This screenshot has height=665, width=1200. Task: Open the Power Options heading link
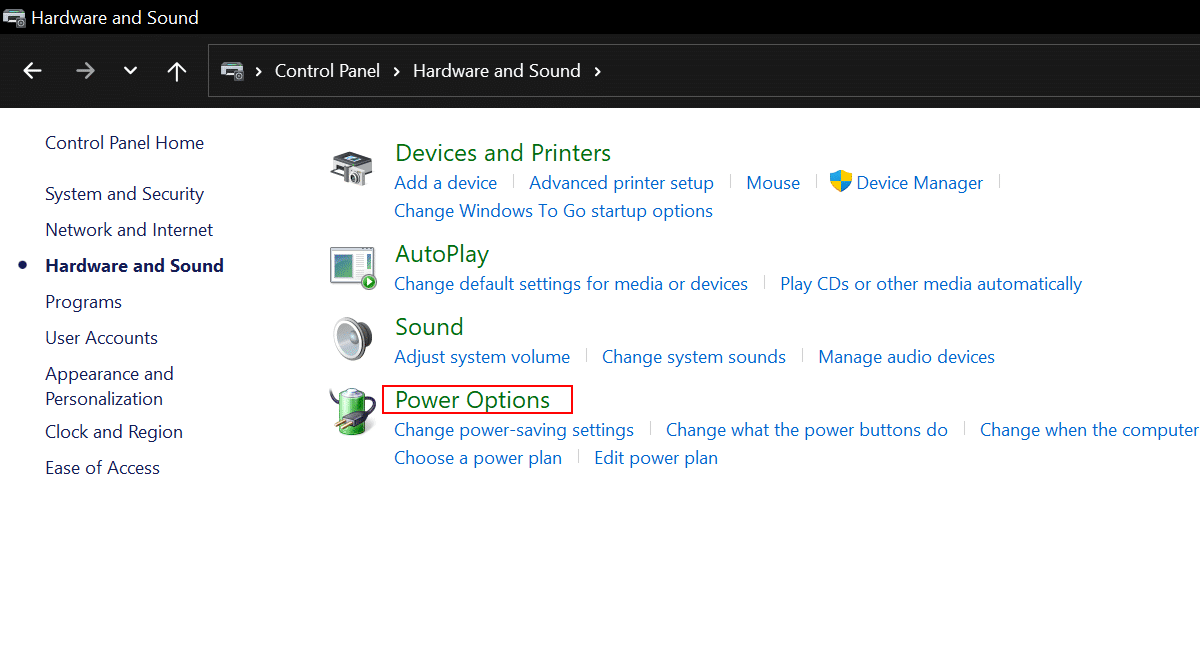pyautogui.click(x=472, y=400)
